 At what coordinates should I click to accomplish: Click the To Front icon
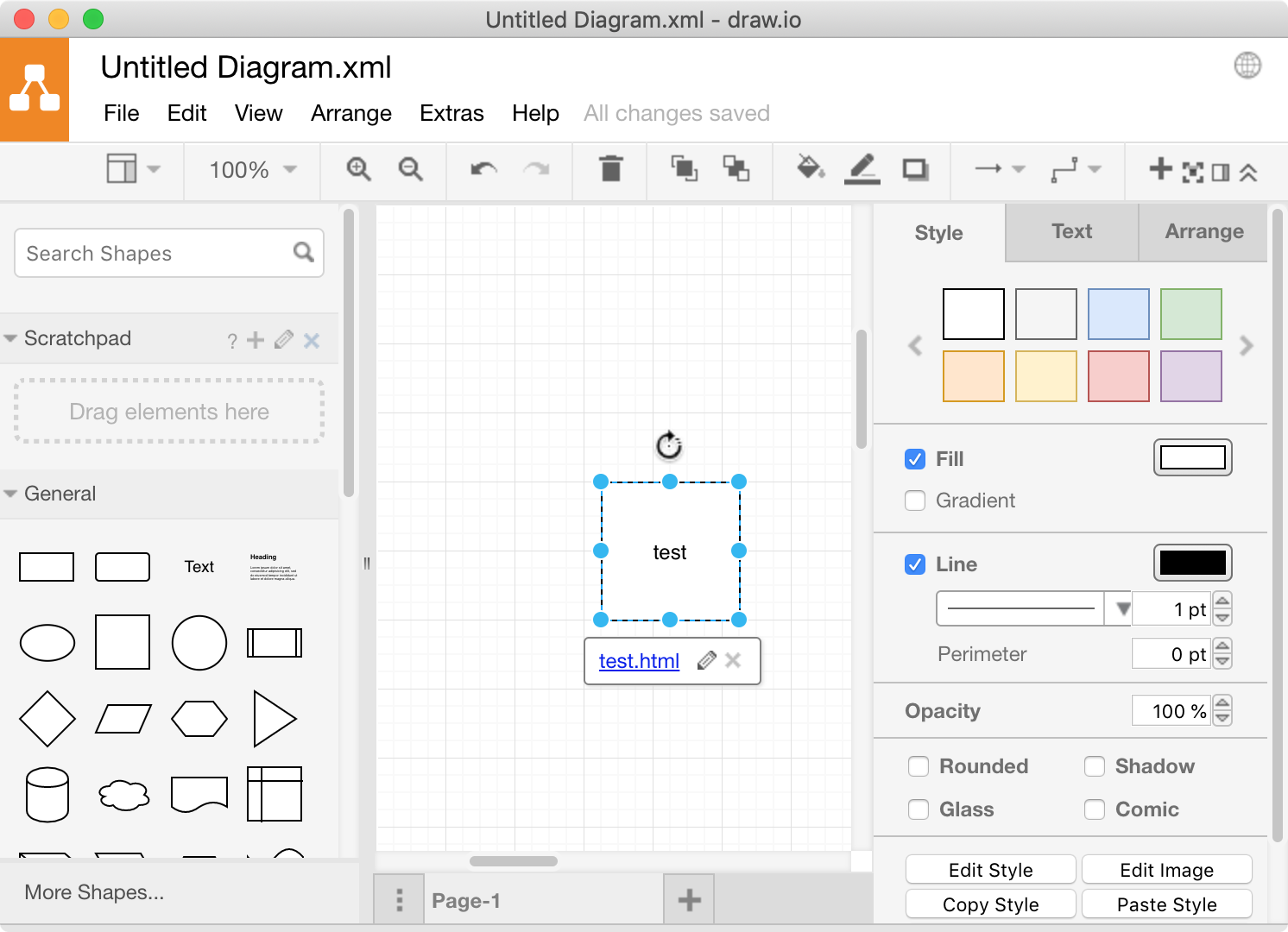point(683,170)
